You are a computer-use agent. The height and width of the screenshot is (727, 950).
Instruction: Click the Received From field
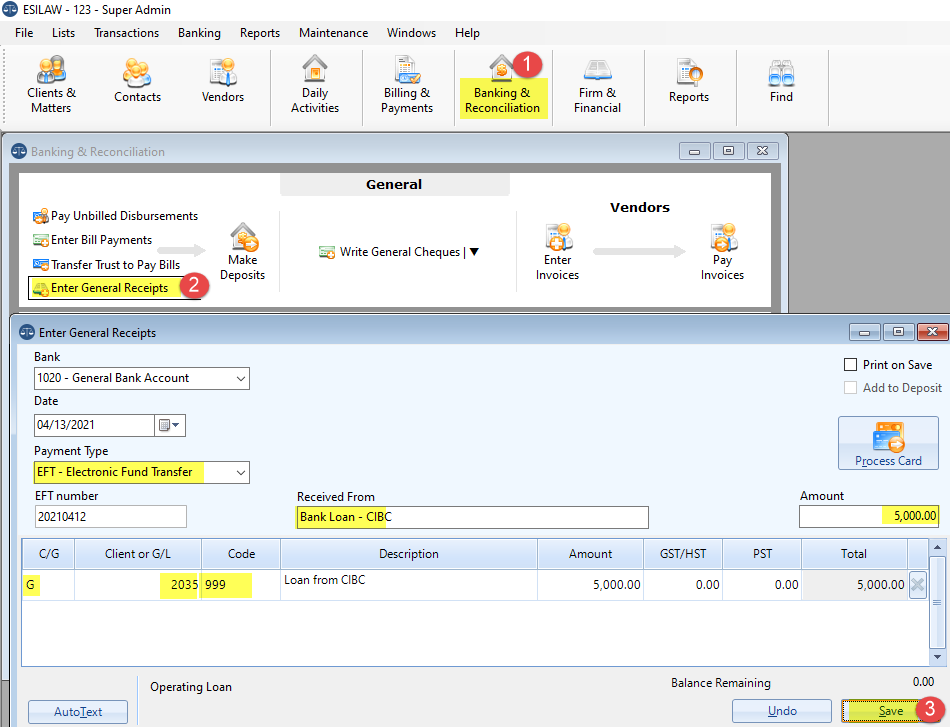pyautogui.click(x=472, y=517)
